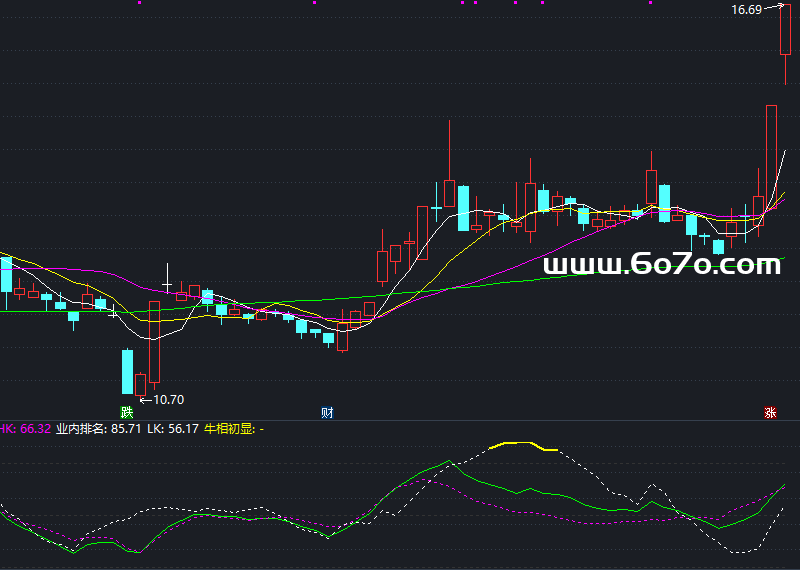Click the green 跌 marker icon
The height and width of the screenshot is (570, 800).
(127, 412)
